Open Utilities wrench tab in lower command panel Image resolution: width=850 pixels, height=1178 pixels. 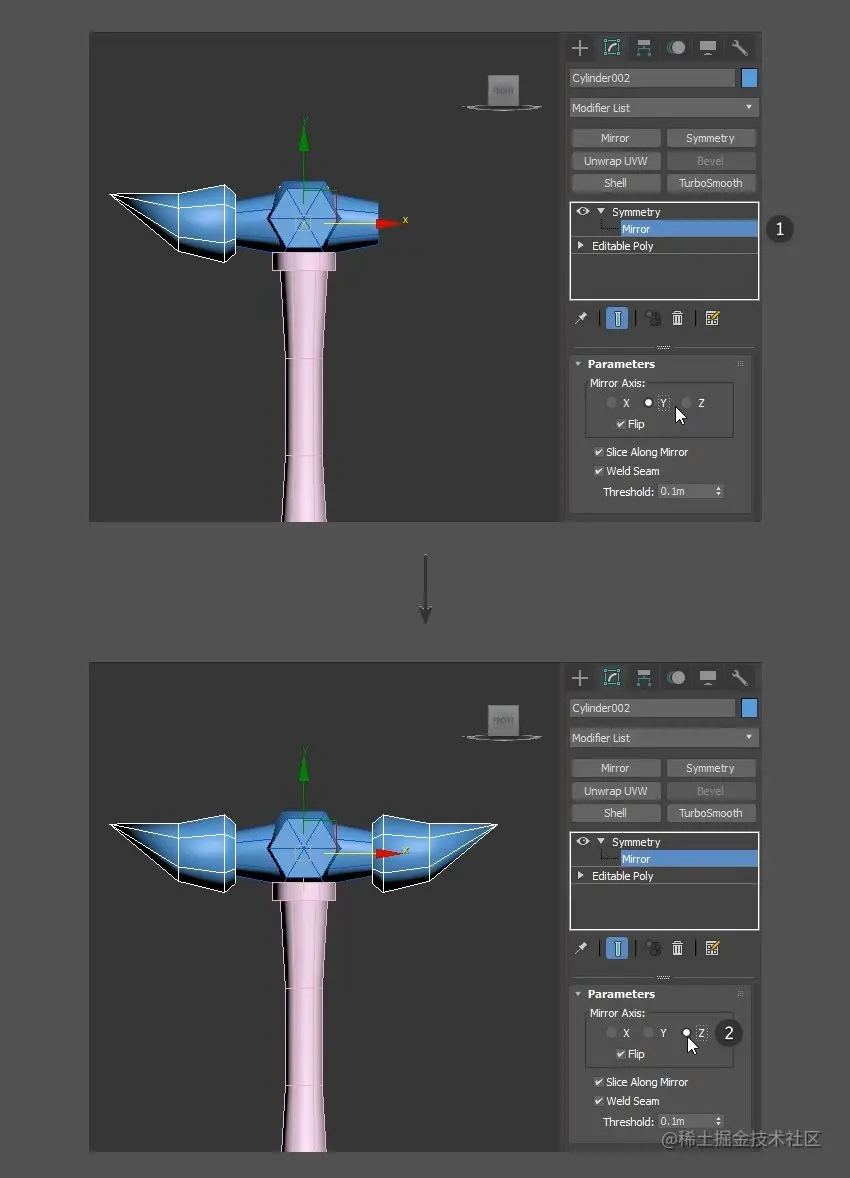click(740, 678)
